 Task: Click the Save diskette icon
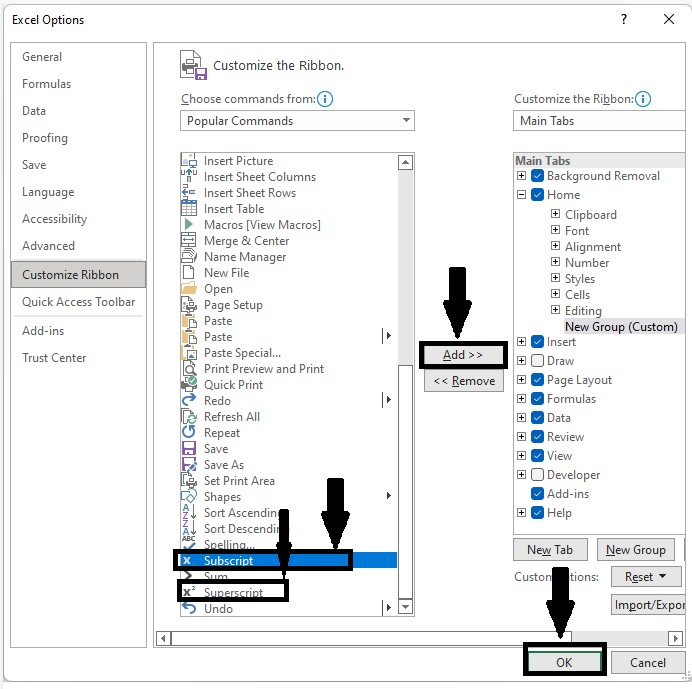189,448
